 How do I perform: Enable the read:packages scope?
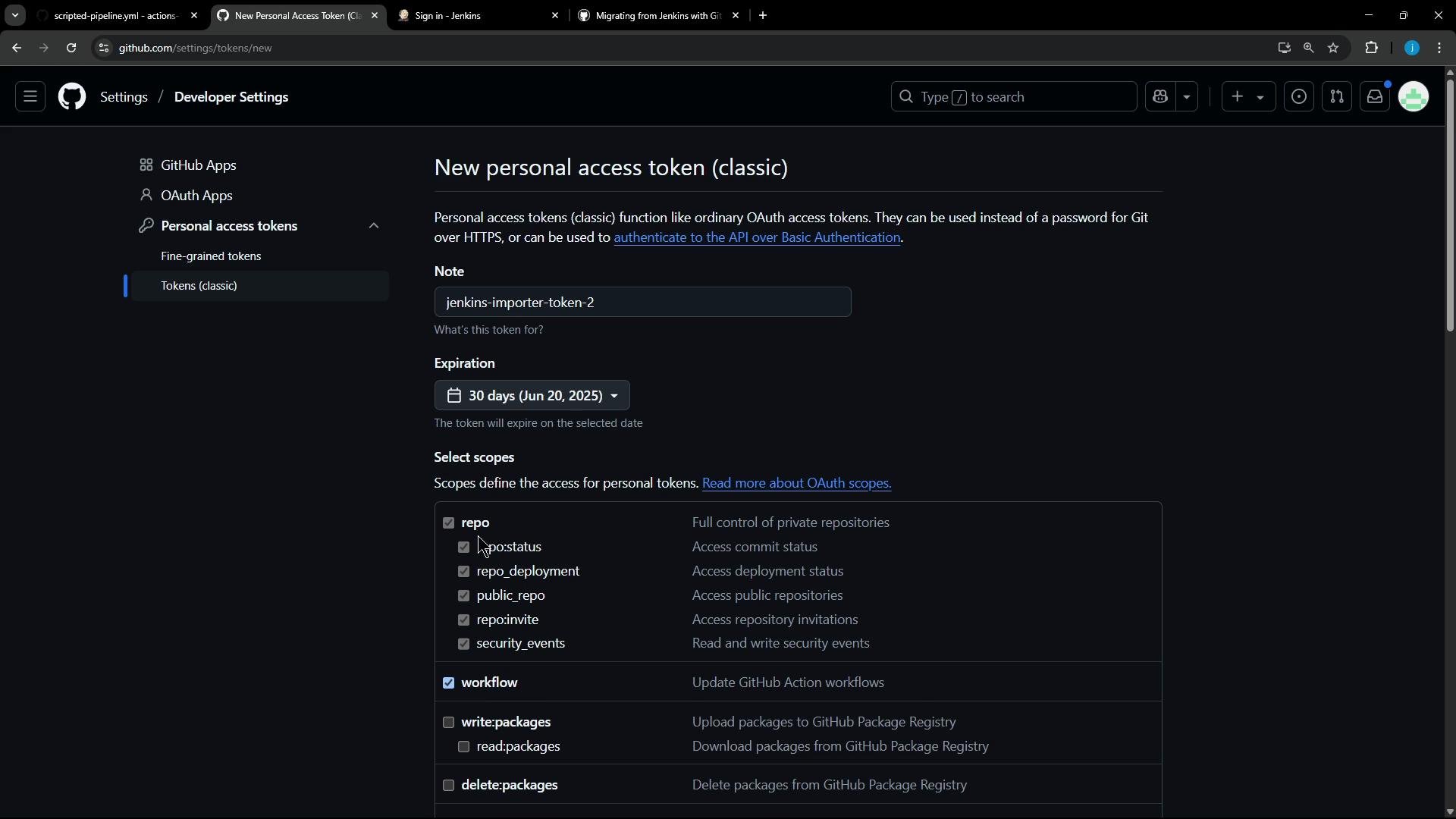pyautogui.click(x=463, y=746)
